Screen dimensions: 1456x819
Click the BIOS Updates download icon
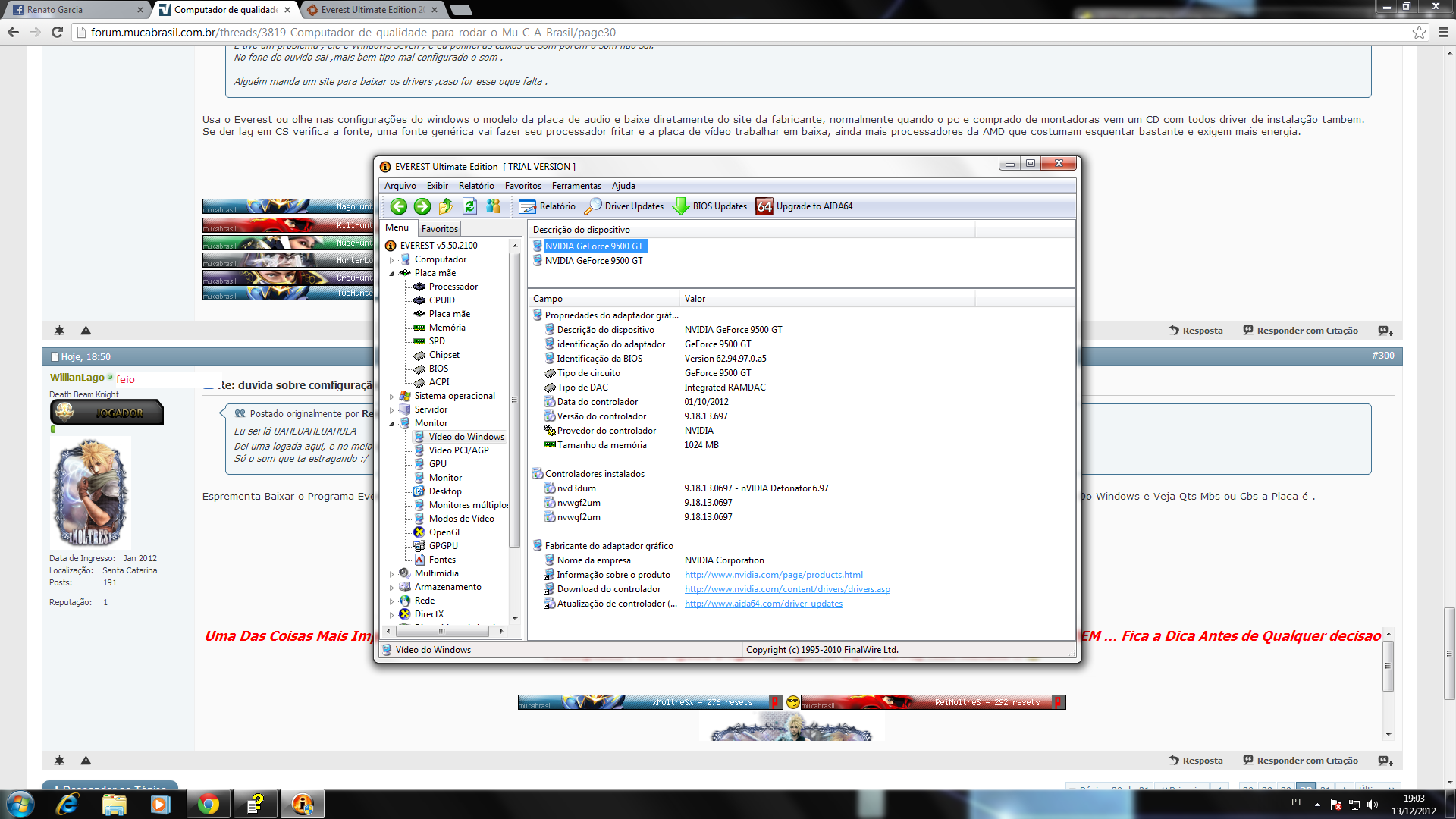pyautogui.click(x=681, y=206)
